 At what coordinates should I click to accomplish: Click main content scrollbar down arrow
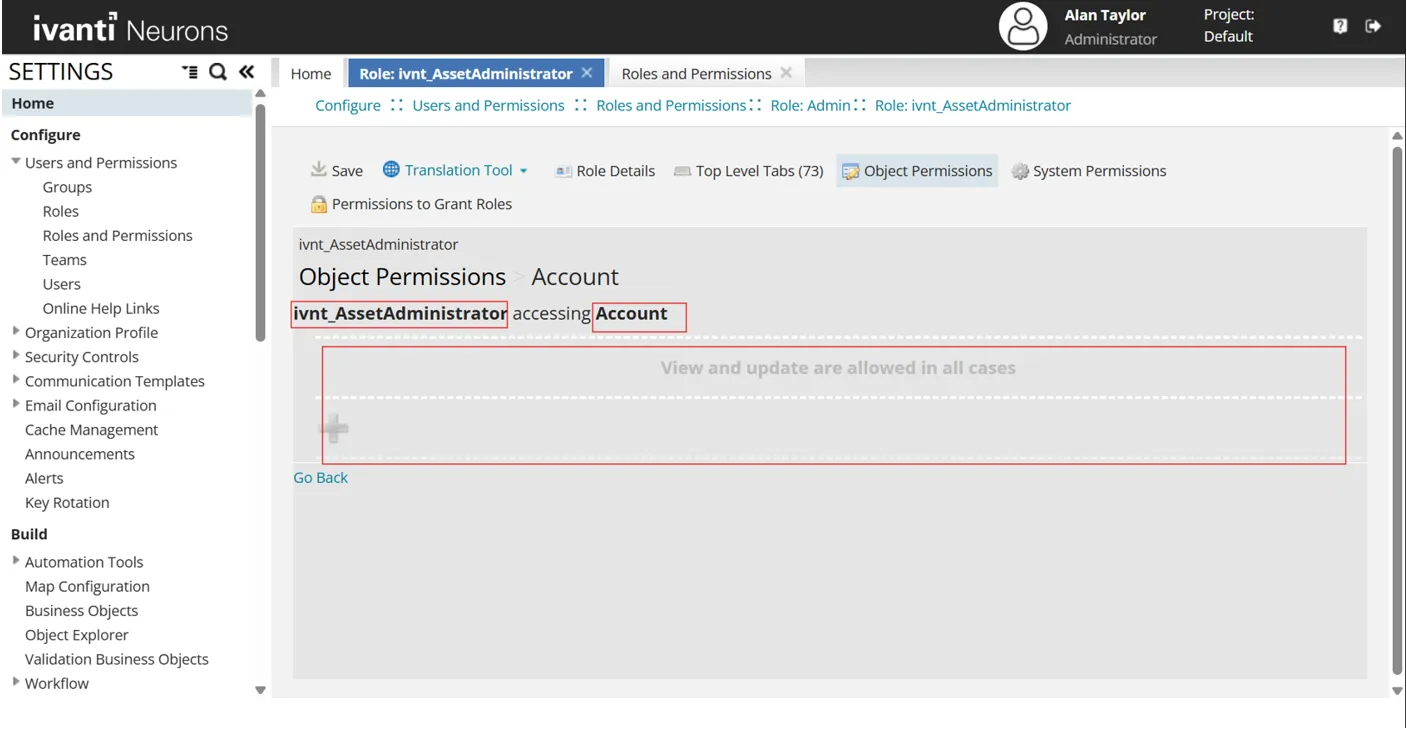[x=1398, y=690]
